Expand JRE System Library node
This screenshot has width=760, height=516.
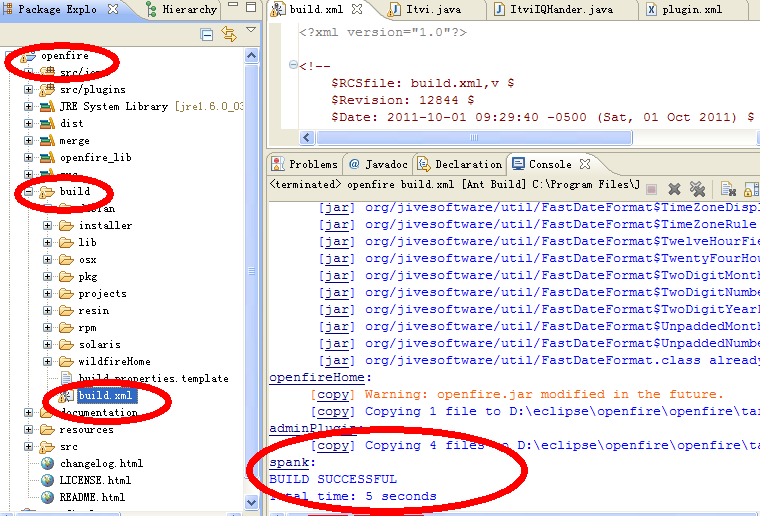click(x=28, y=107)
